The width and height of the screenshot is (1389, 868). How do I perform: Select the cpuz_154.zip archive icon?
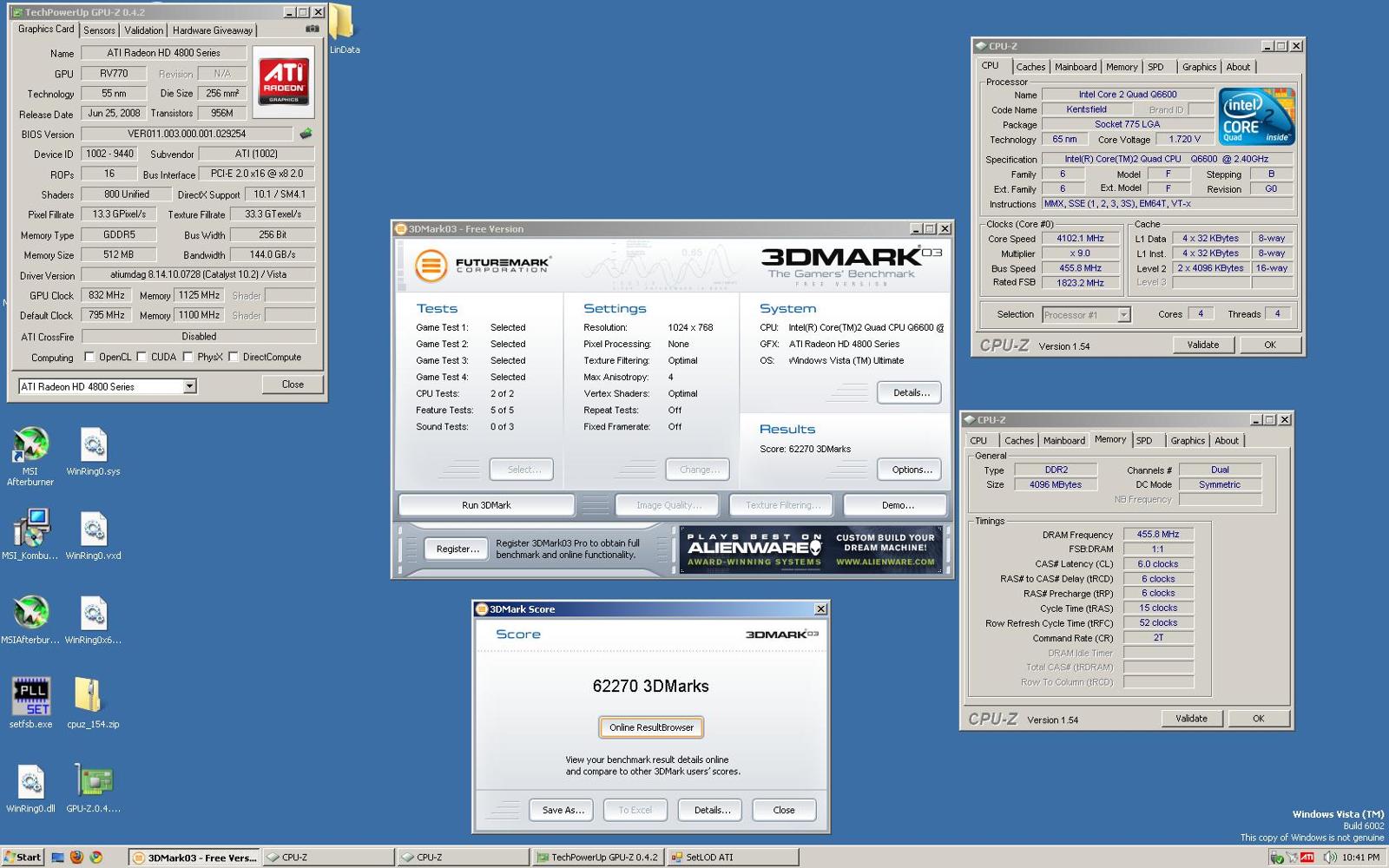coord(93,703)
